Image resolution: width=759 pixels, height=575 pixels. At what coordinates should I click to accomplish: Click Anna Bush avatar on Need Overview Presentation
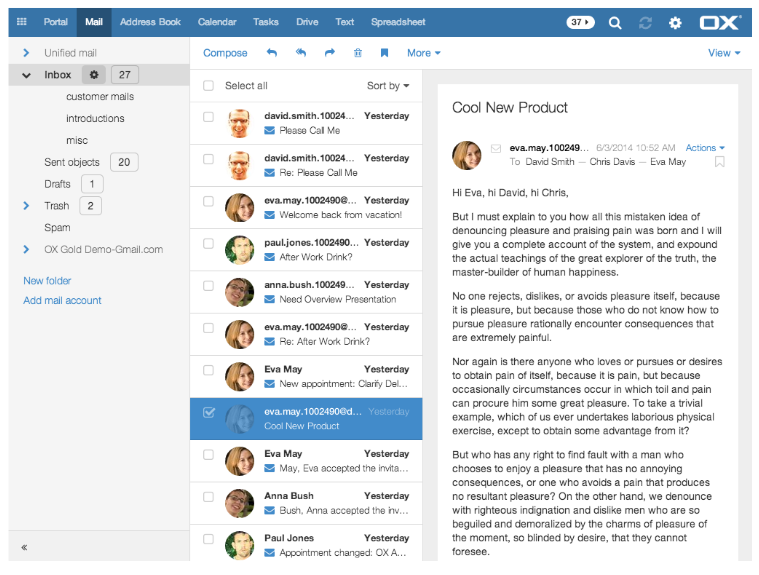click(240, 292)
